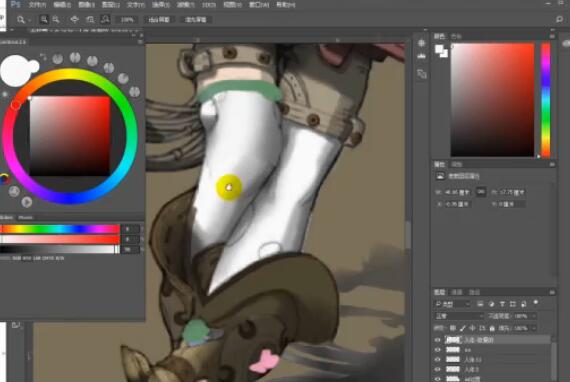570x382 pixels.
Task: Lock transparent pixels icon
Action: 453,328
